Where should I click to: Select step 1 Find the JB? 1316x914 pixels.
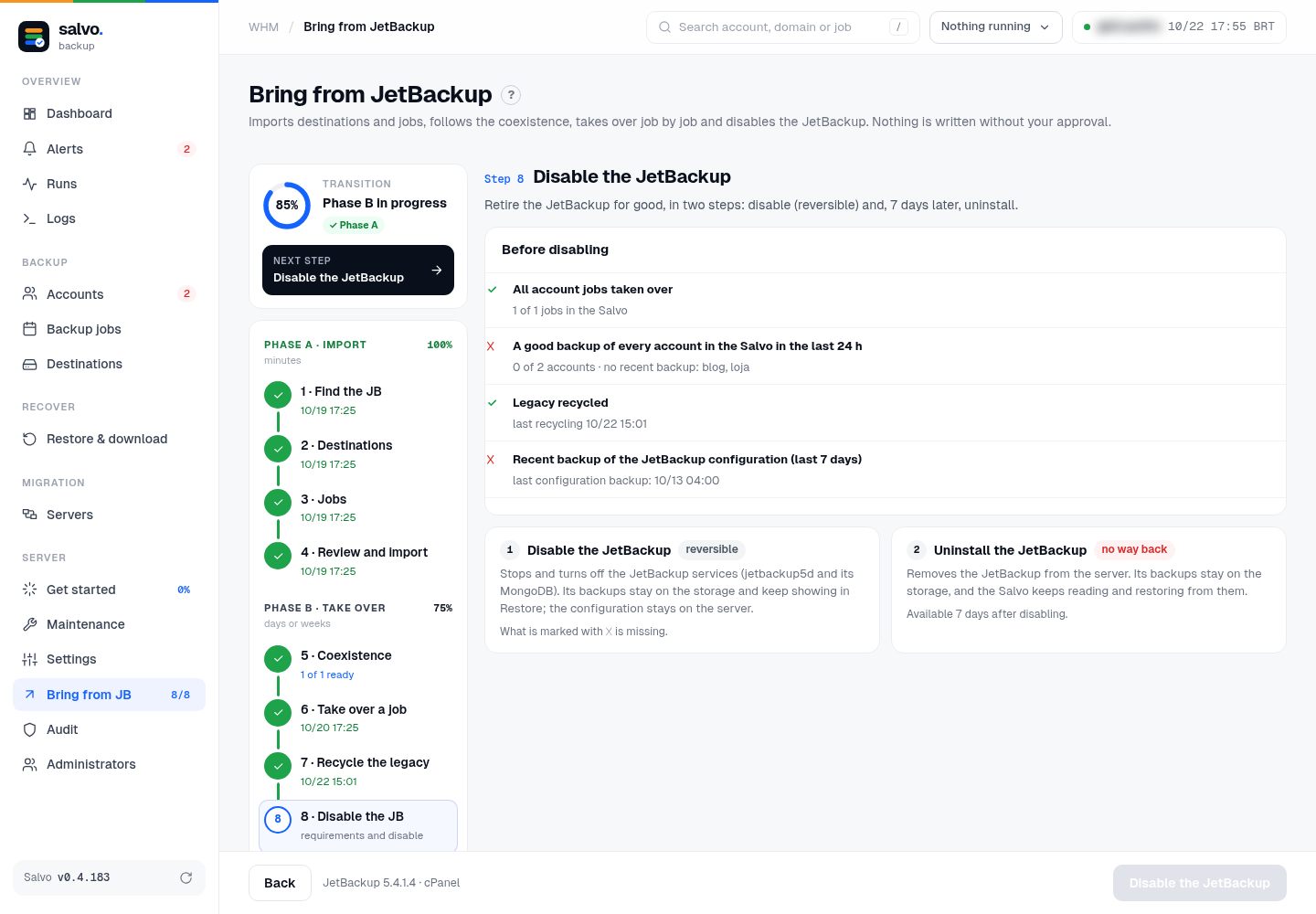click(x=358, y=400)
